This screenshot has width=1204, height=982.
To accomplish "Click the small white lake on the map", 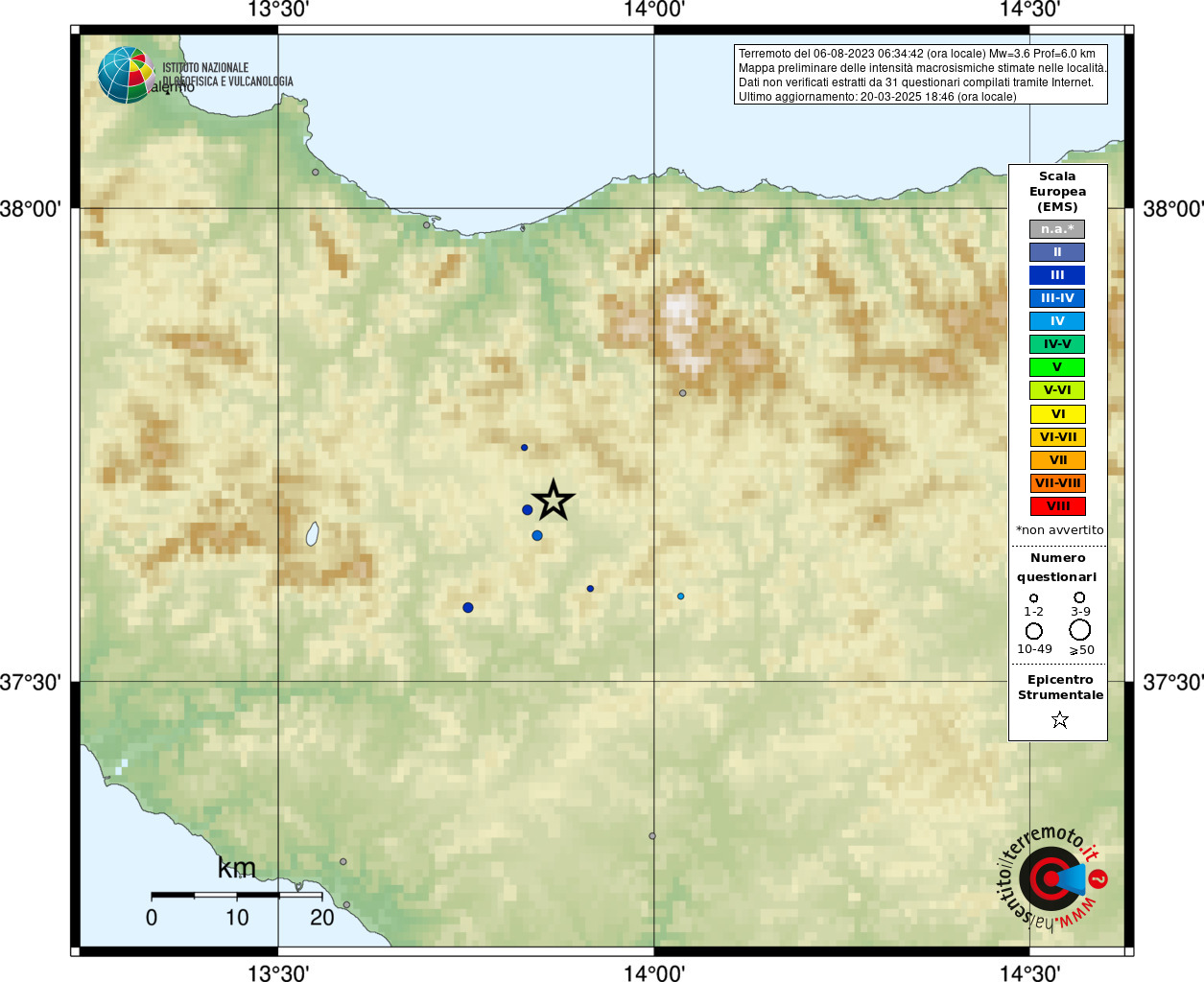I will coord(313,534).
